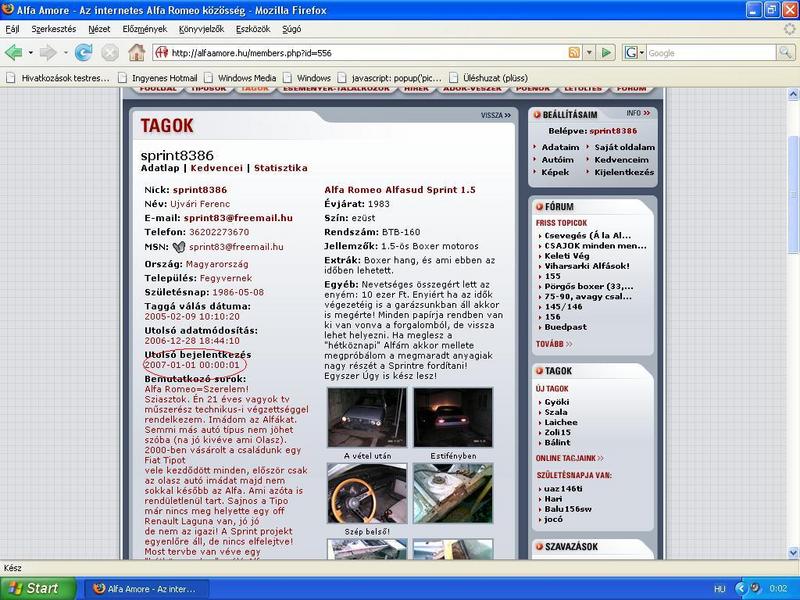Open the Windows Media bookmark

click(x=240, y=78)
